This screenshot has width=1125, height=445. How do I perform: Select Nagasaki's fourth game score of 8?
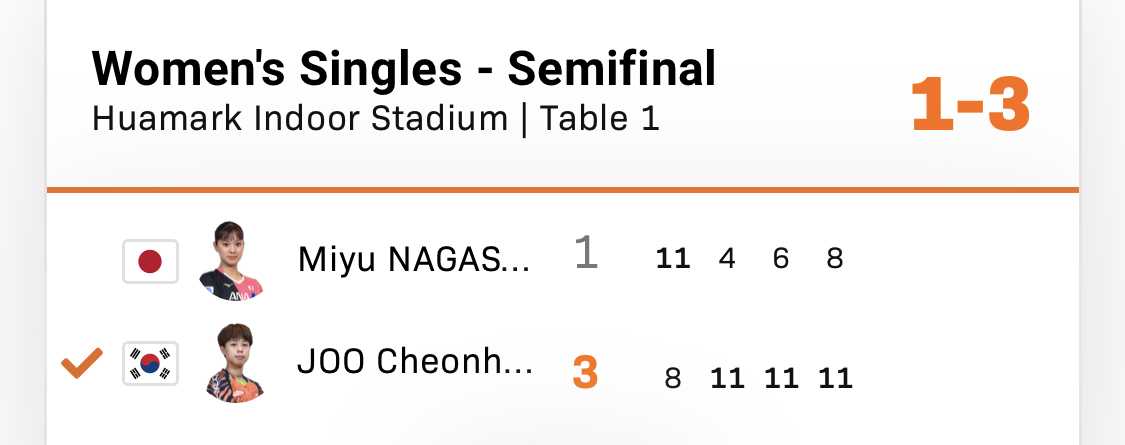pyautogui.click(x=835, y=259)
